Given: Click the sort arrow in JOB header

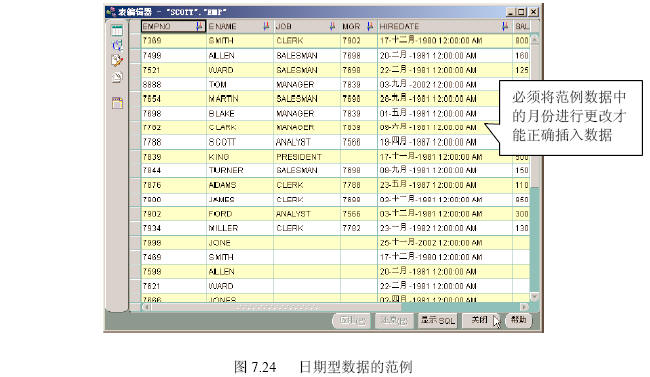Looking at the screenshot, I should point(332,27).
